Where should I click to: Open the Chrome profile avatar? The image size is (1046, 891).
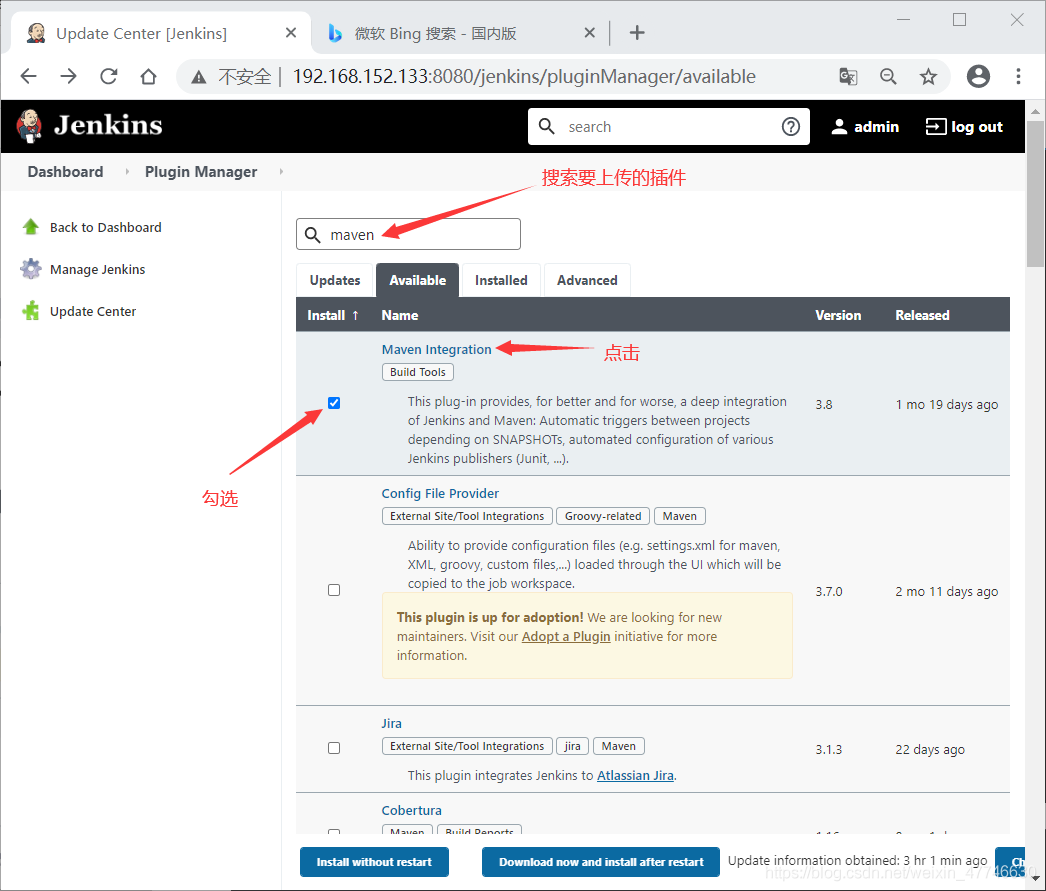tap(978, 76)
